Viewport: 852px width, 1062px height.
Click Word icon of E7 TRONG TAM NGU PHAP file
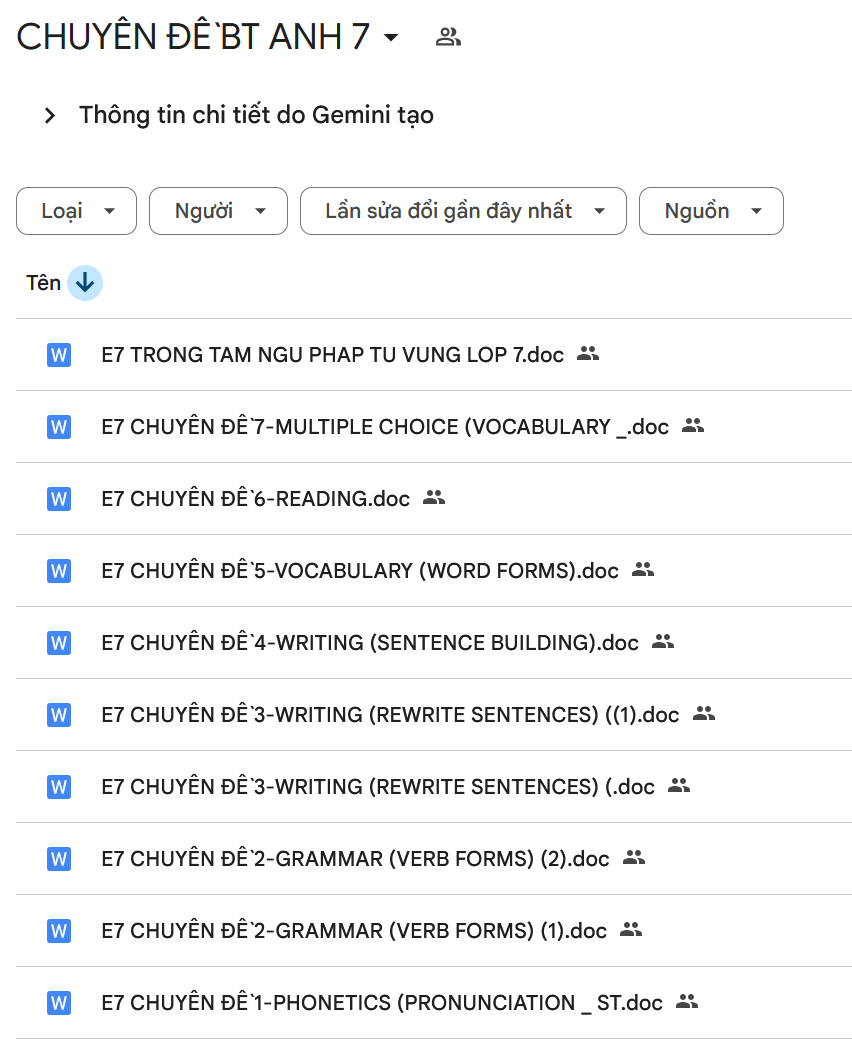[59, 355]
